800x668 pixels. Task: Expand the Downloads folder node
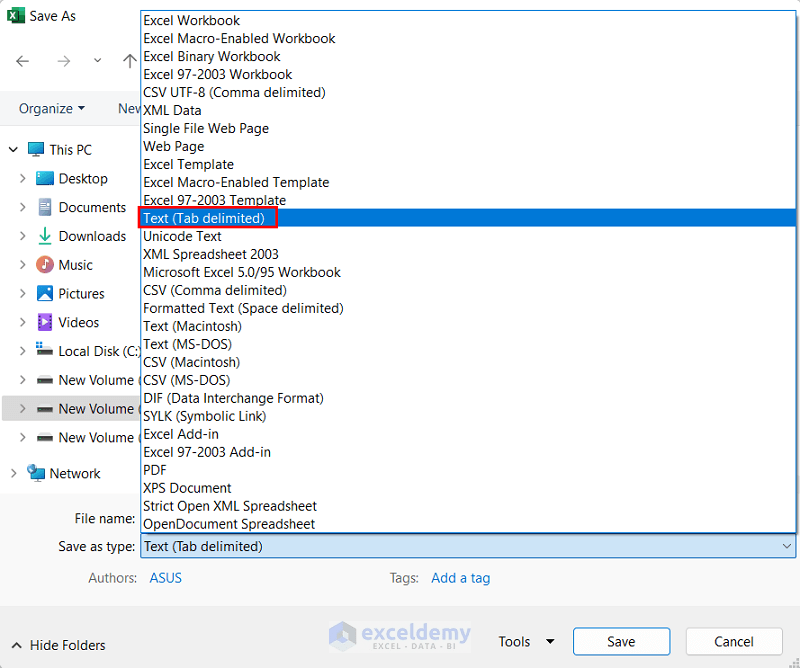click(22, 236)
